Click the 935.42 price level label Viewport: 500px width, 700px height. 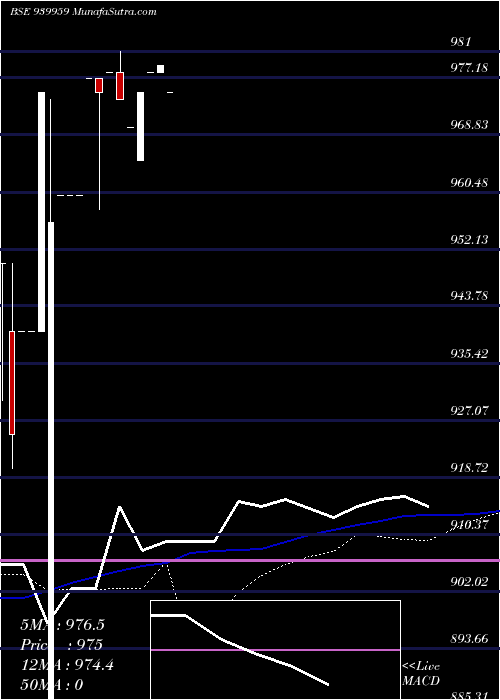click(x=469, y=354)
